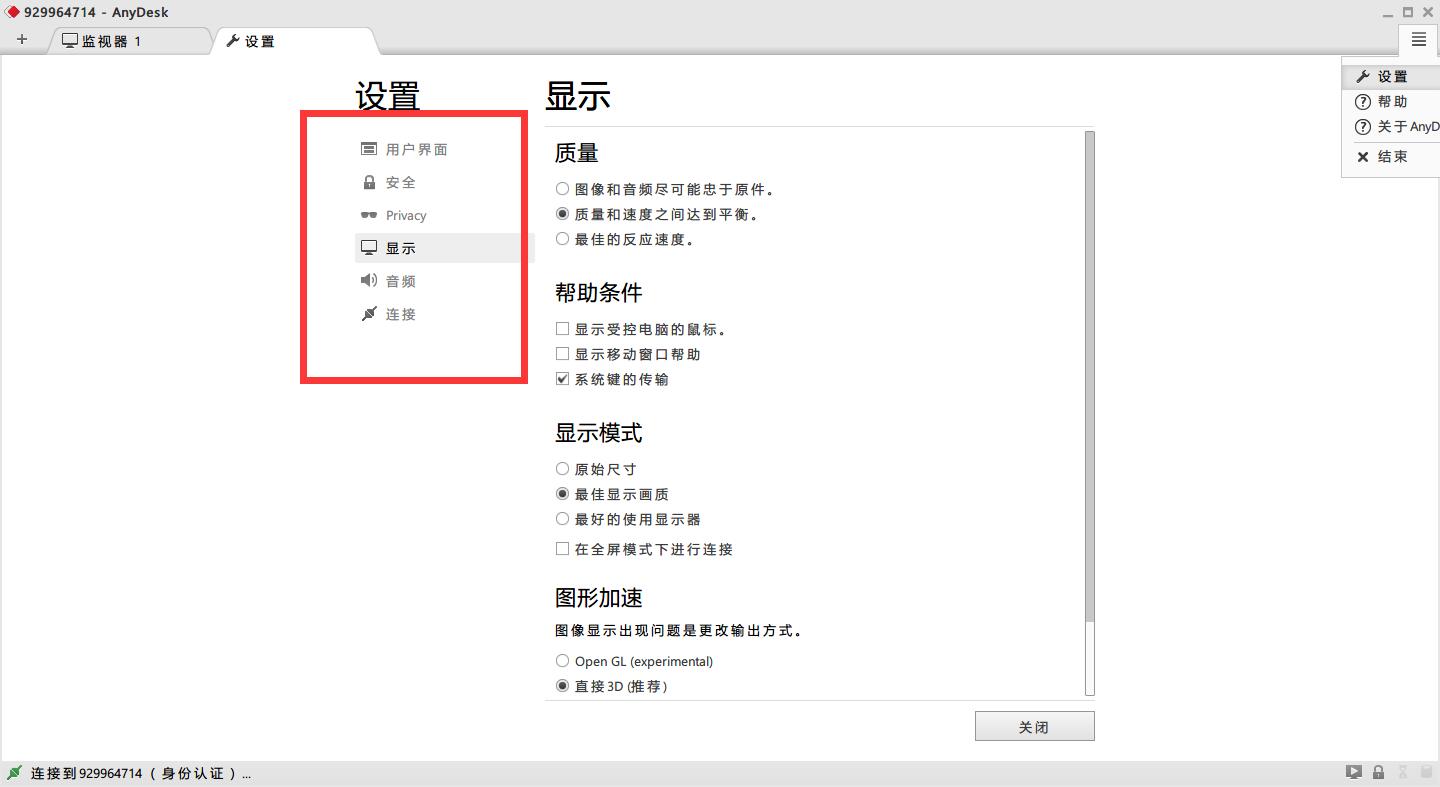
Task: Open the 安全 lock section
Action: [x=400, y=183]
